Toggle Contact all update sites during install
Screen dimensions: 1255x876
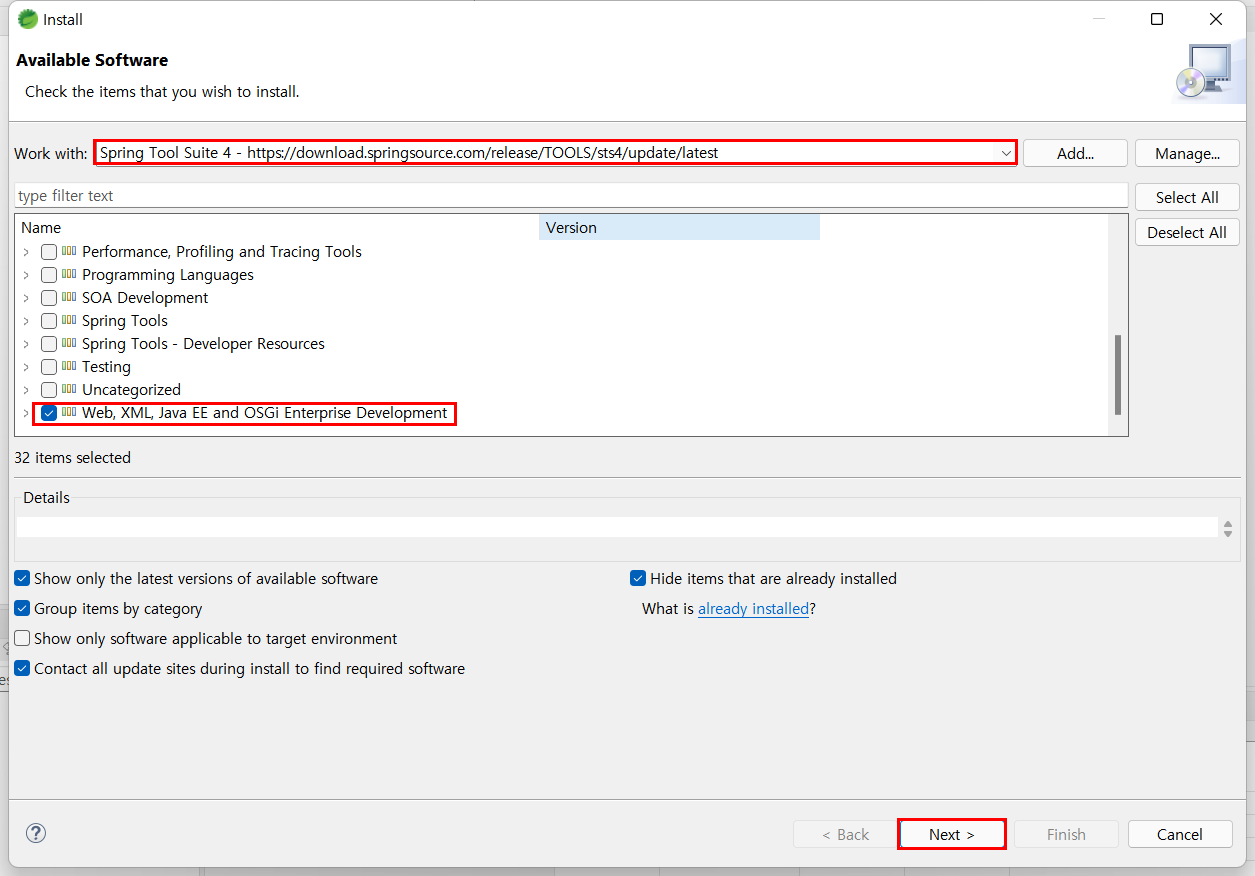click(22, 668)
